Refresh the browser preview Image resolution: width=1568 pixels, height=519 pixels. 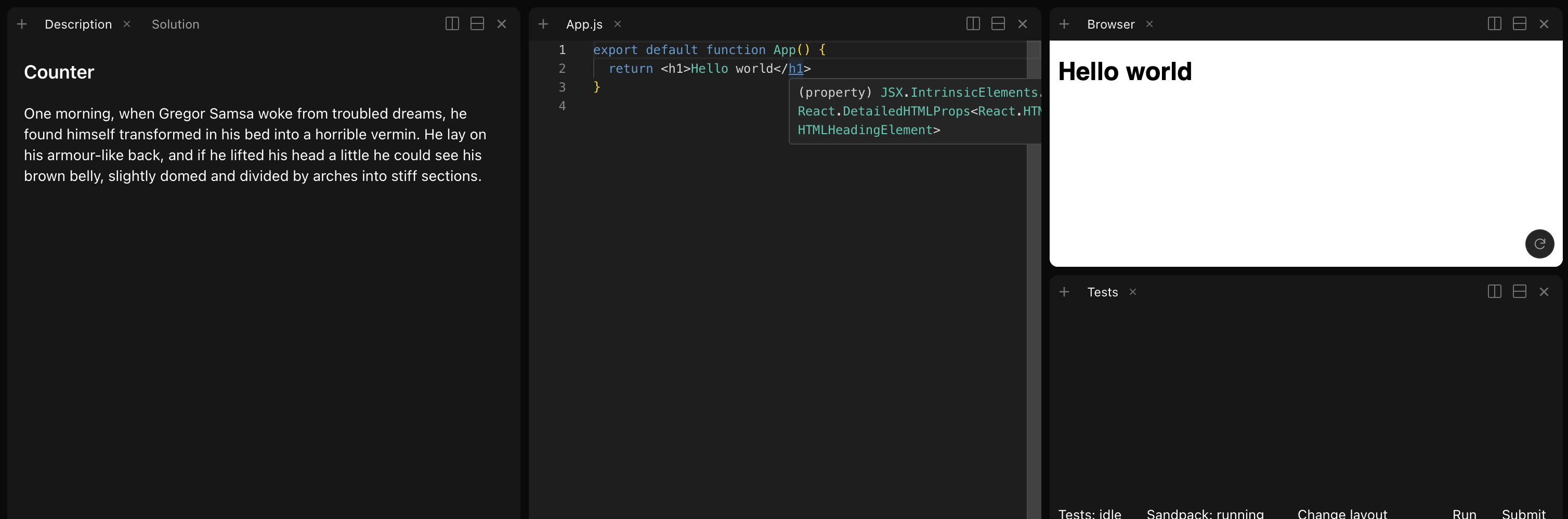click(1540, 244)
